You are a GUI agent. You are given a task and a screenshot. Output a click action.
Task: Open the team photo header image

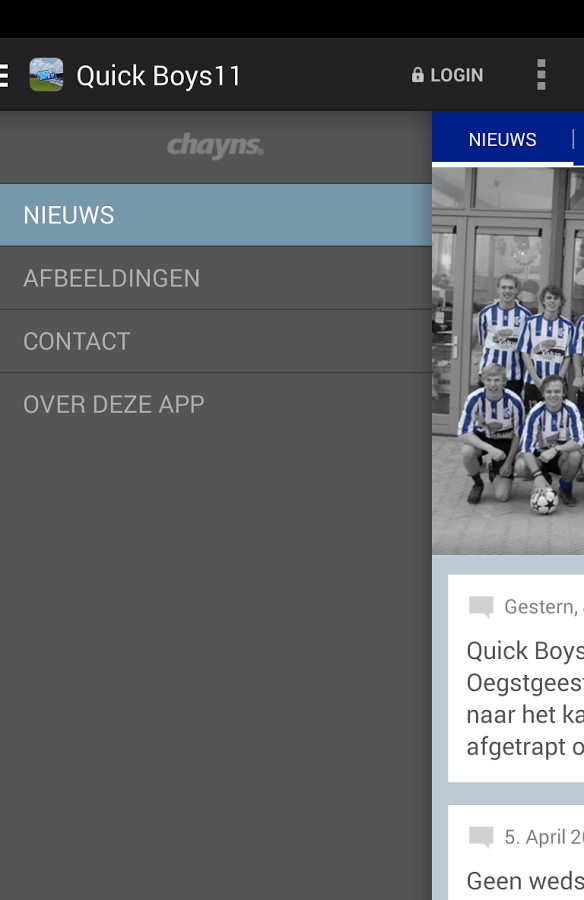pyautogui.click(x=508, y=361)
